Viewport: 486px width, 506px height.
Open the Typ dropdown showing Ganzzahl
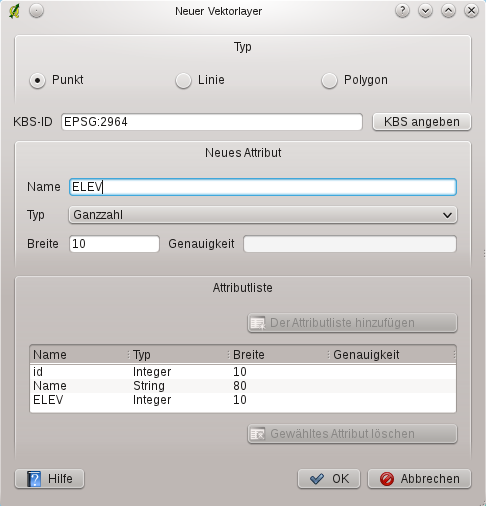click(x=263, y=215)
